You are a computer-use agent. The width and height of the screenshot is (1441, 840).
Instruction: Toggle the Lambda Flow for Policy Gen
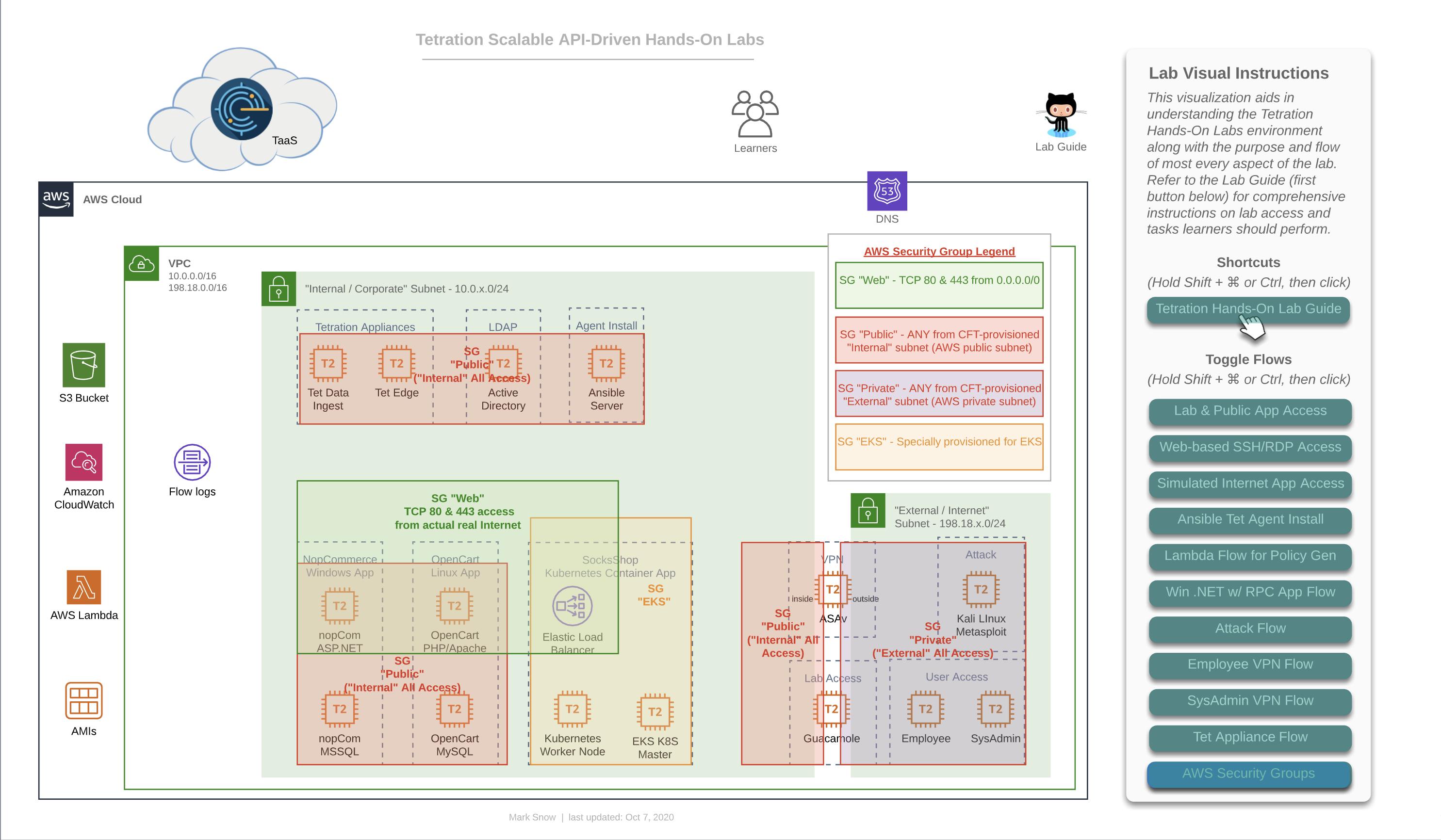1250,557
